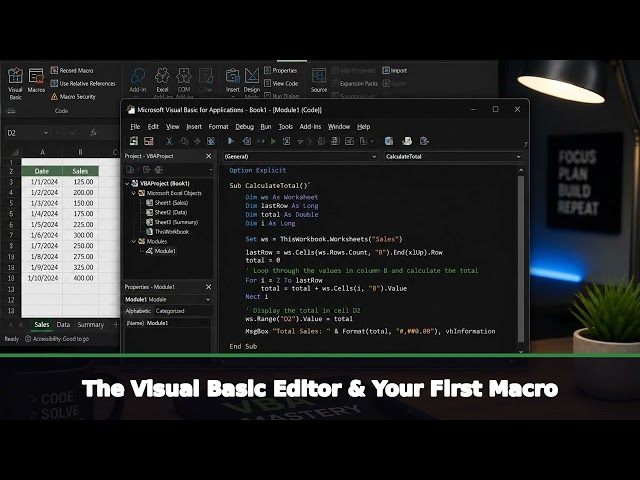Click the View Microsoft Excel icon in VBA toolbar
640x480 pixels.
(x=133, y=141)
